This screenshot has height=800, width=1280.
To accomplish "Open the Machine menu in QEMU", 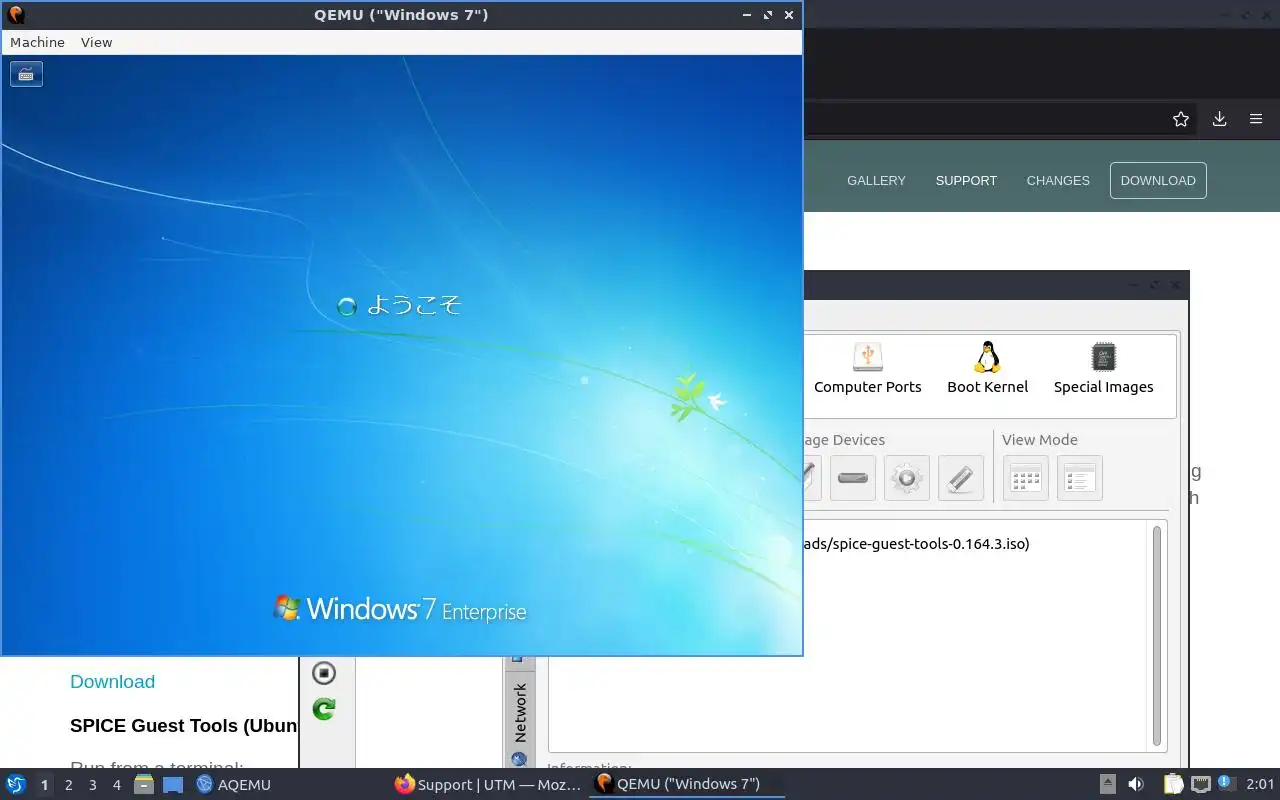I will pos(37,42).
